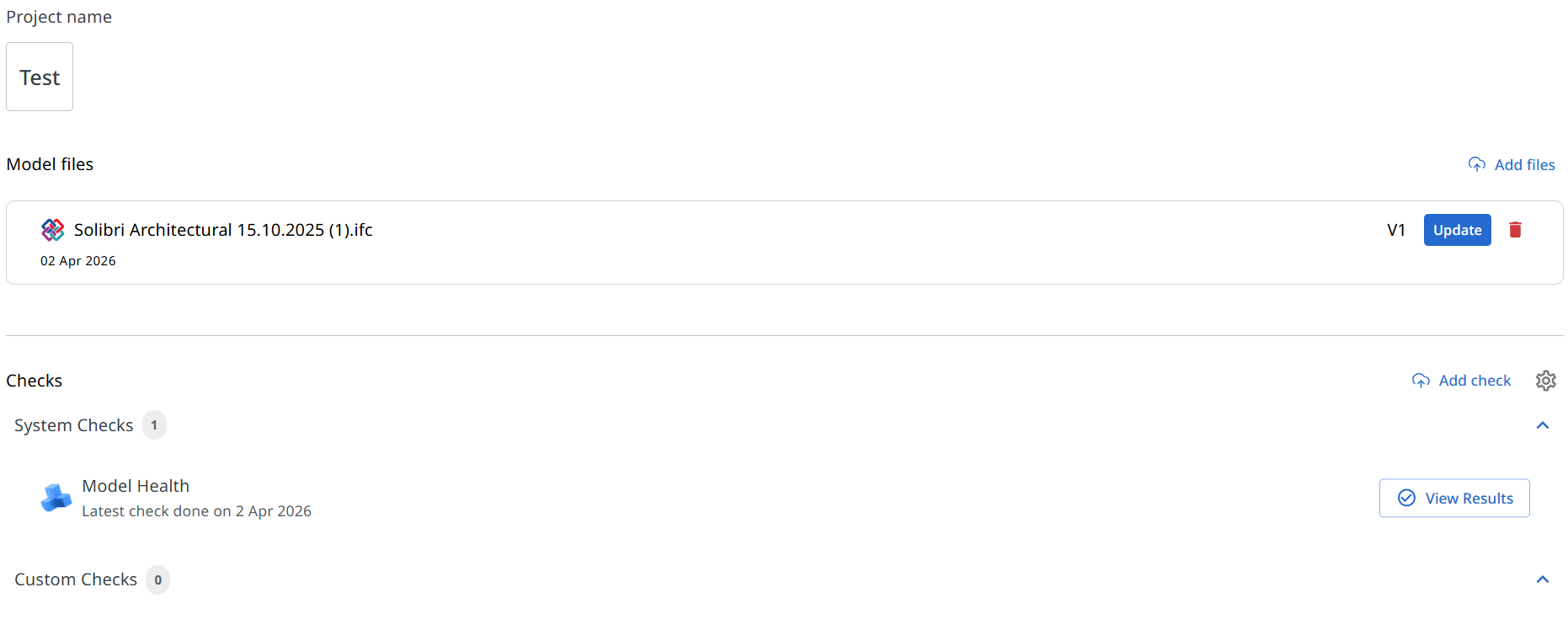
Task: Collapse the System Checks section
Action: click(1542, 425)
